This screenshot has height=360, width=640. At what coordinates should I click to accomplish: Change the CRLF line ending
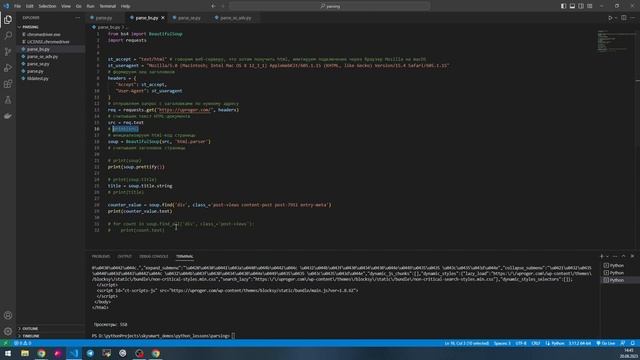click(x=536, y=343)
